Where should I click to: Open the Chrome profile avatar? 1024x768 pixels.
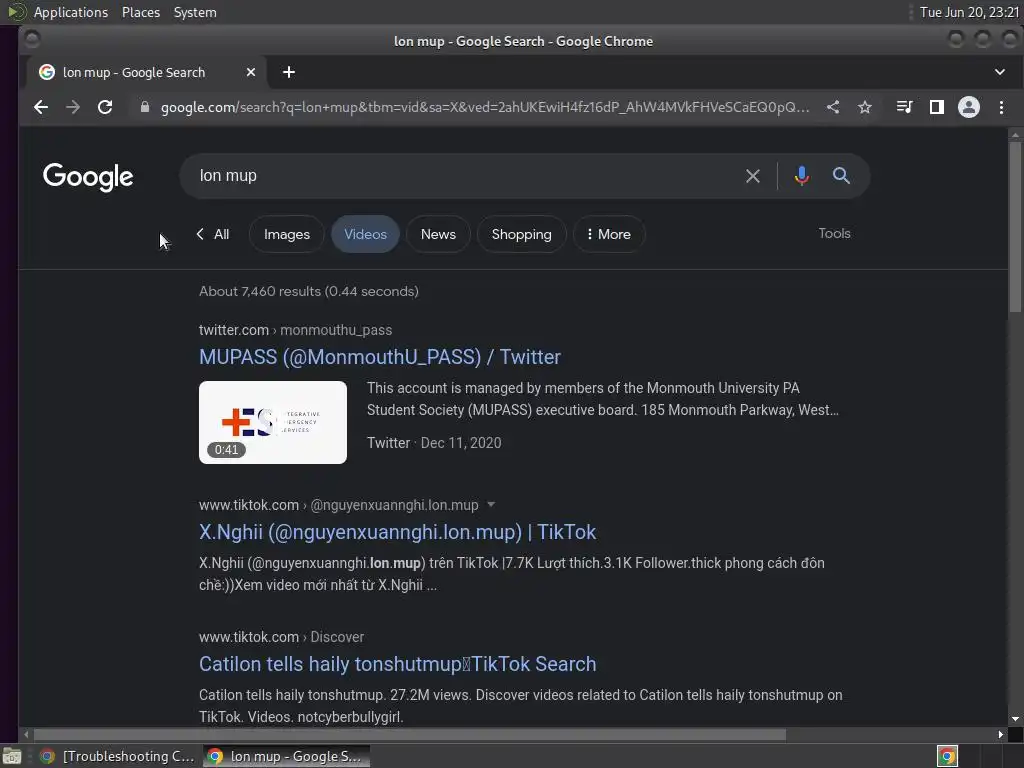click(x=968, y=107)
